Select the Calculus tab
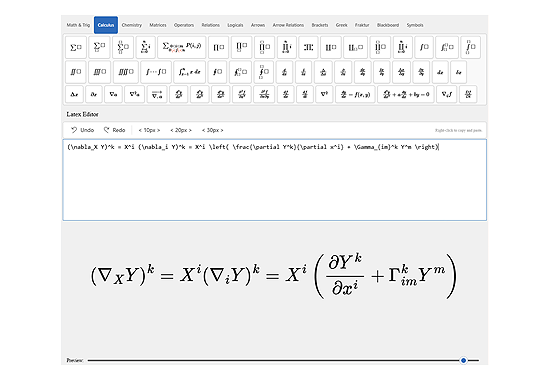Image resolution: width=550 pixels, height=380 pixels. tap(106, 25)
